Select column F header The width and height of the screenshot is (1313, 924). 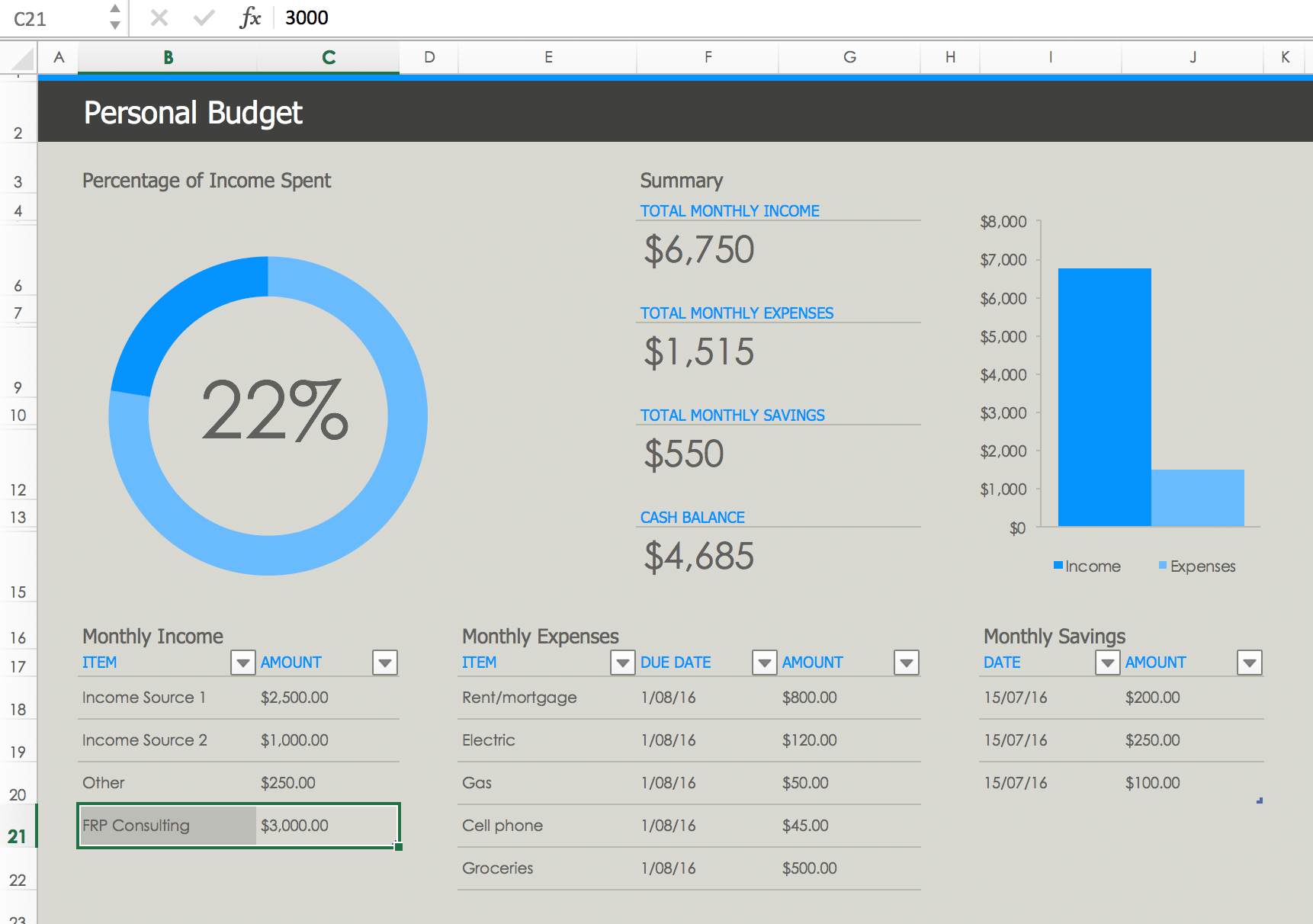(x=708, y=57)
